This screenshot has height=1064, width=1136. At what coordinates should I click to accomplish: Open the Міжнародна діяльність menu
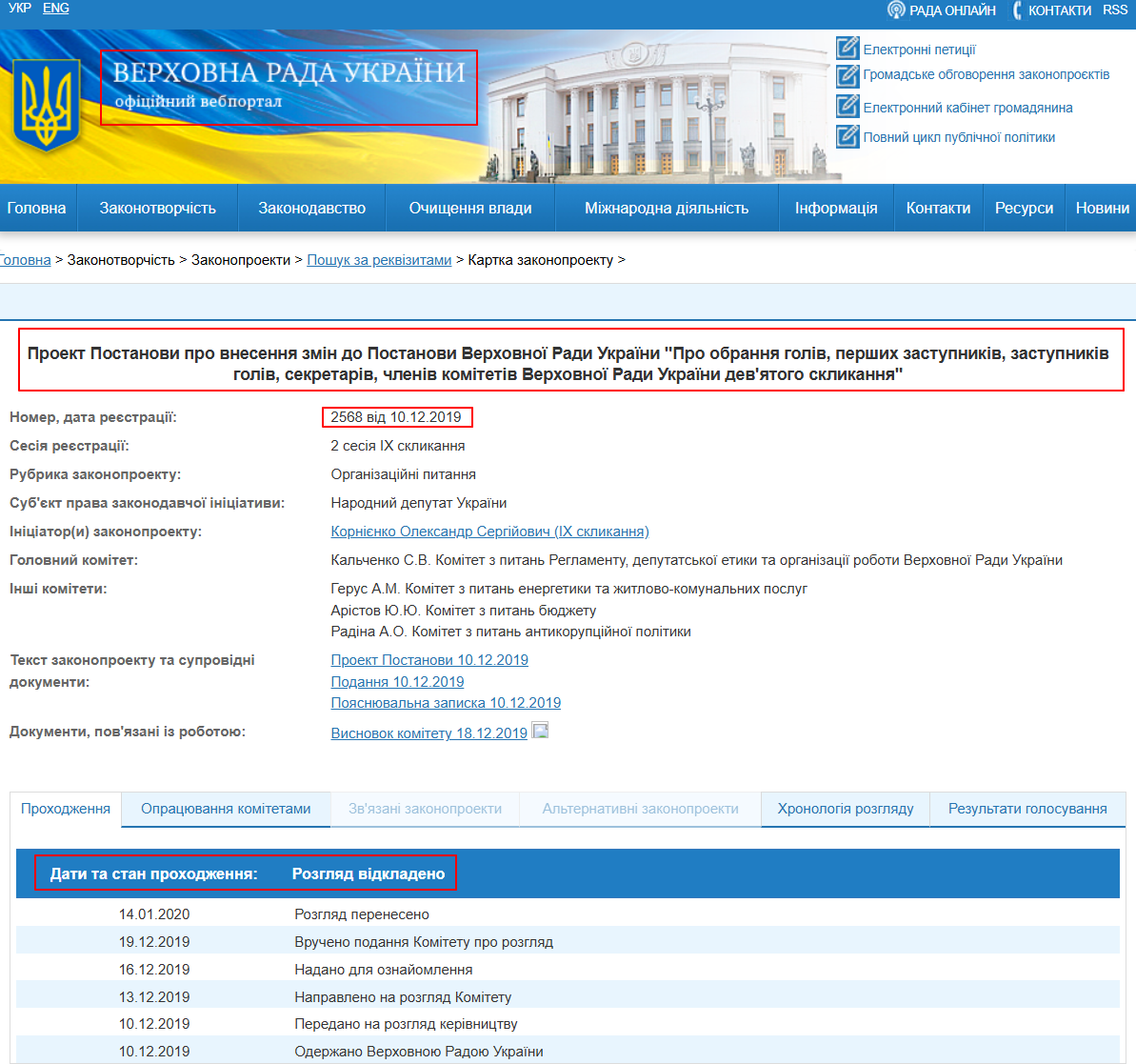pos(667,208)
